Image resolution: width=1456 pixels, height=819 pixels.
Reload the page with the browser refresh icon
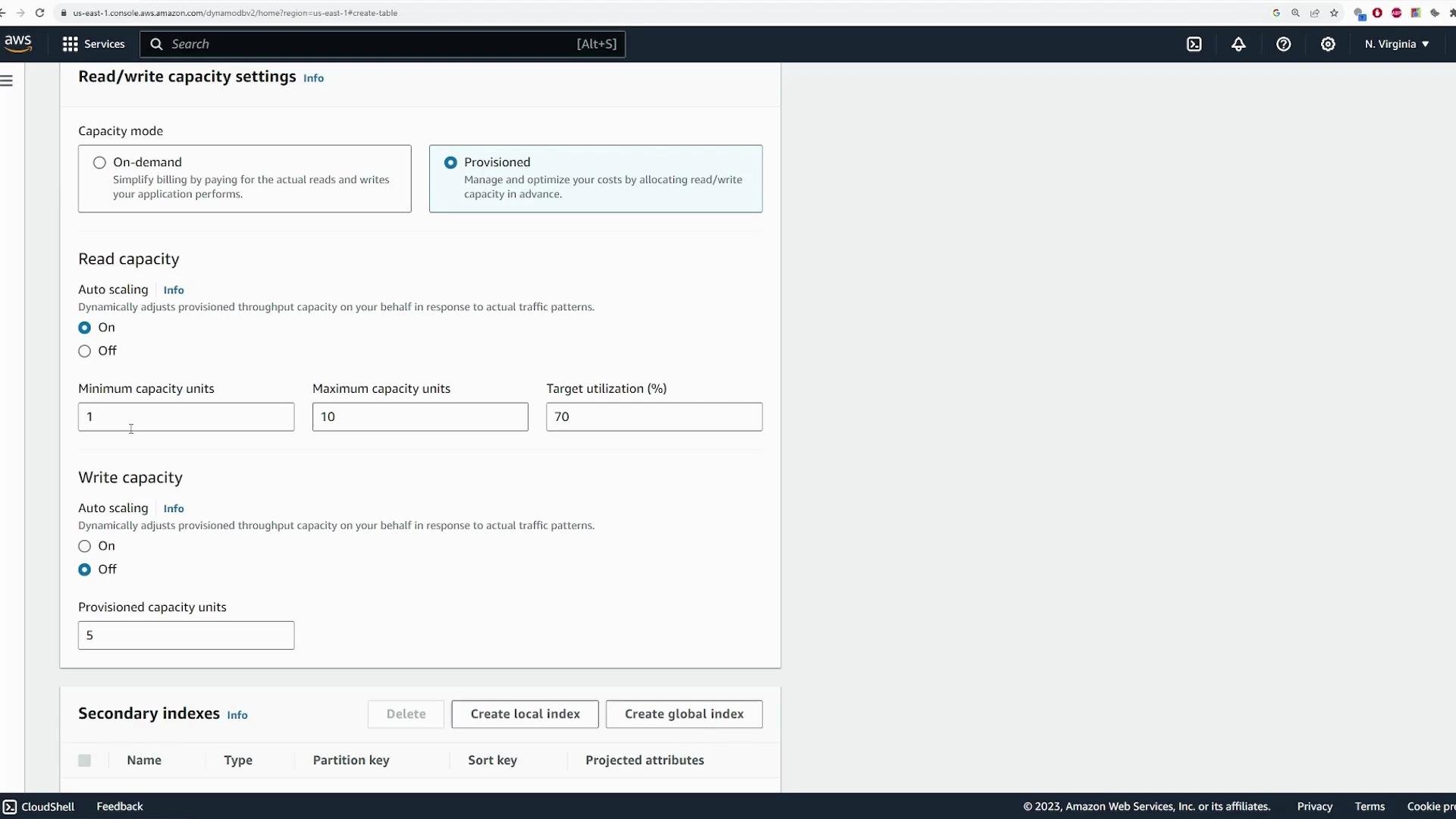39,13
